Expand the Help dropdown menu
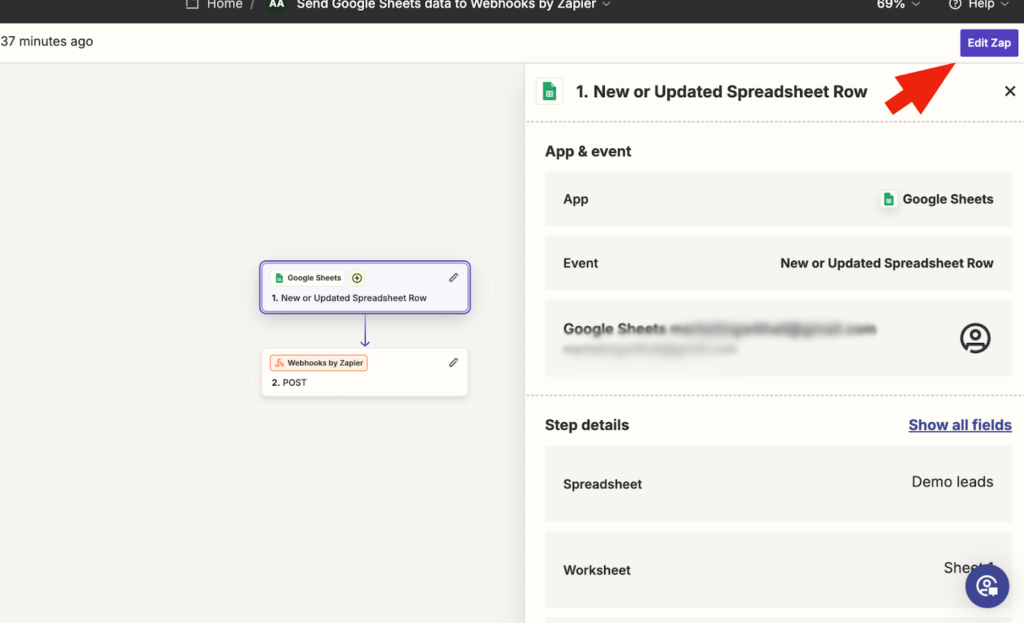 point(1002,5)
